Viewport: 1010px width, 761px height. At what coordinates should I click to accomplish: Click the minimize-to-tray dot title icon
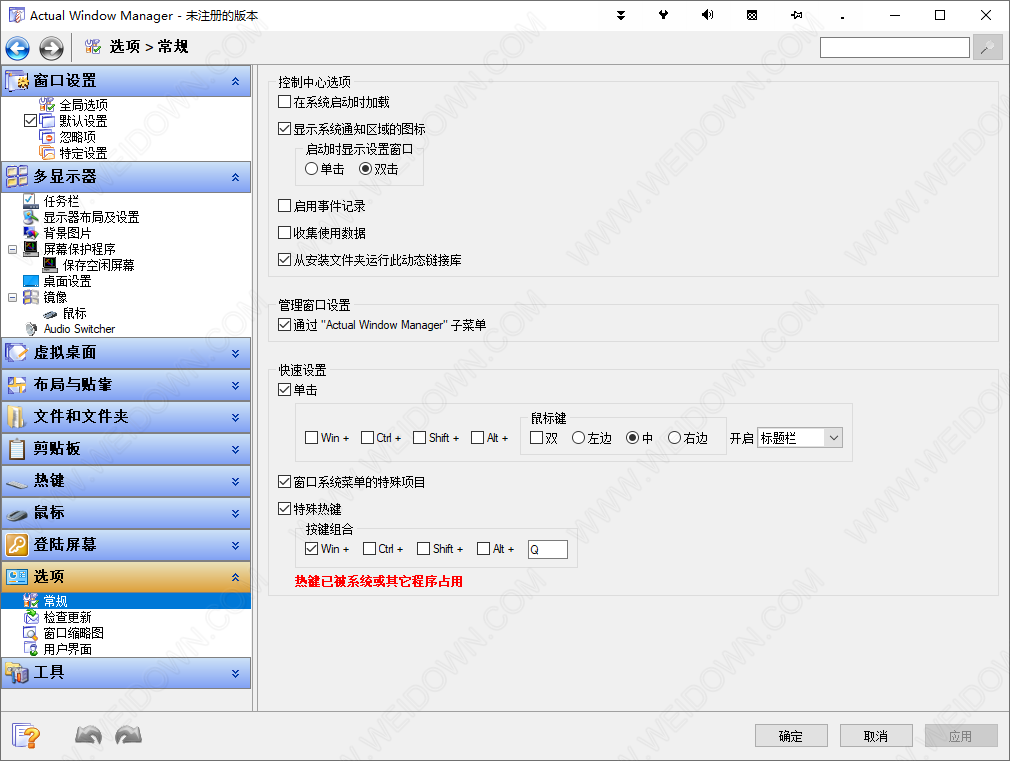point(843,17)
